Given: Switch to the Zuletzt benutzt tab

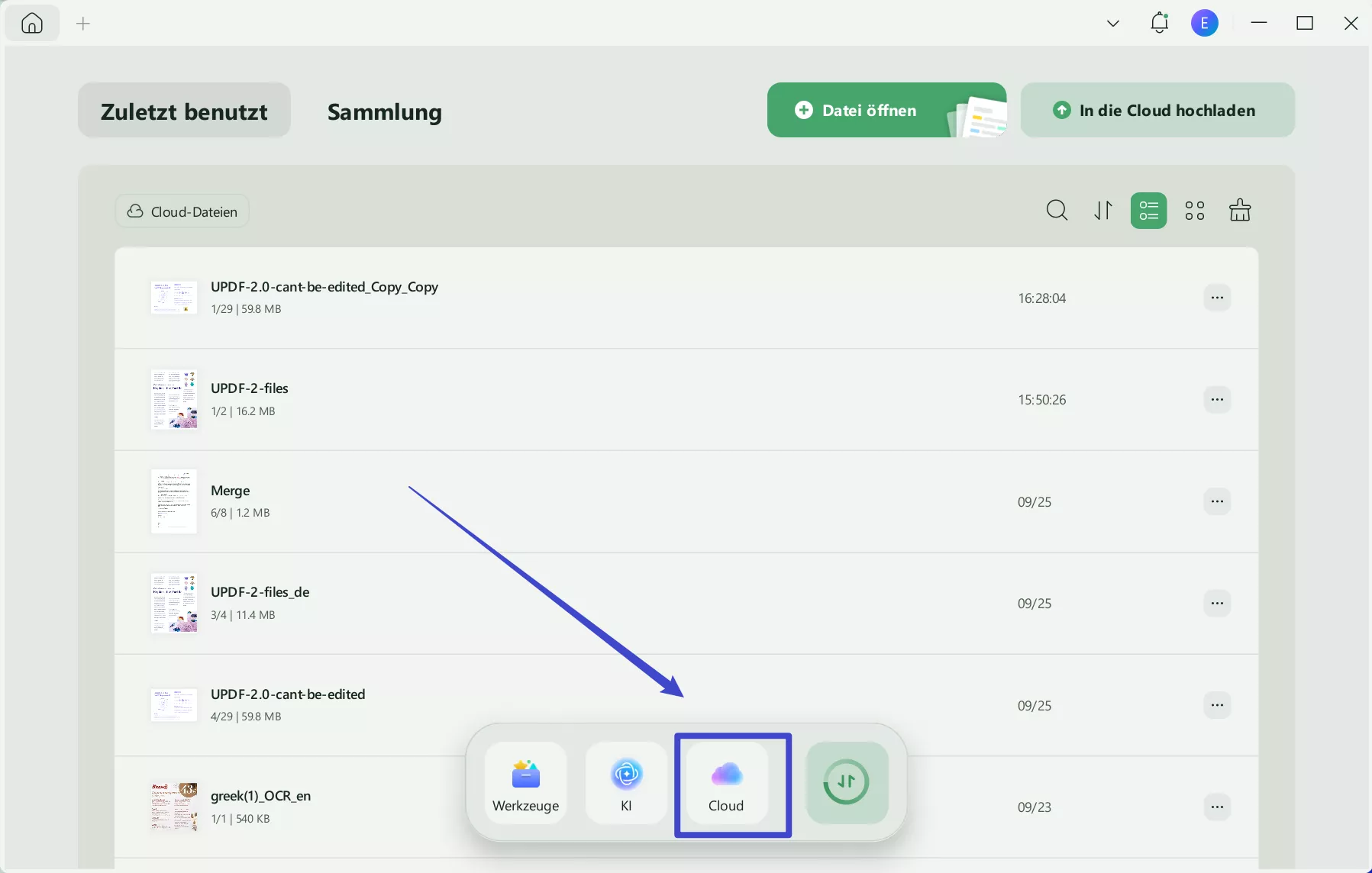Looking at the screenshot, I should pos(184,111).
